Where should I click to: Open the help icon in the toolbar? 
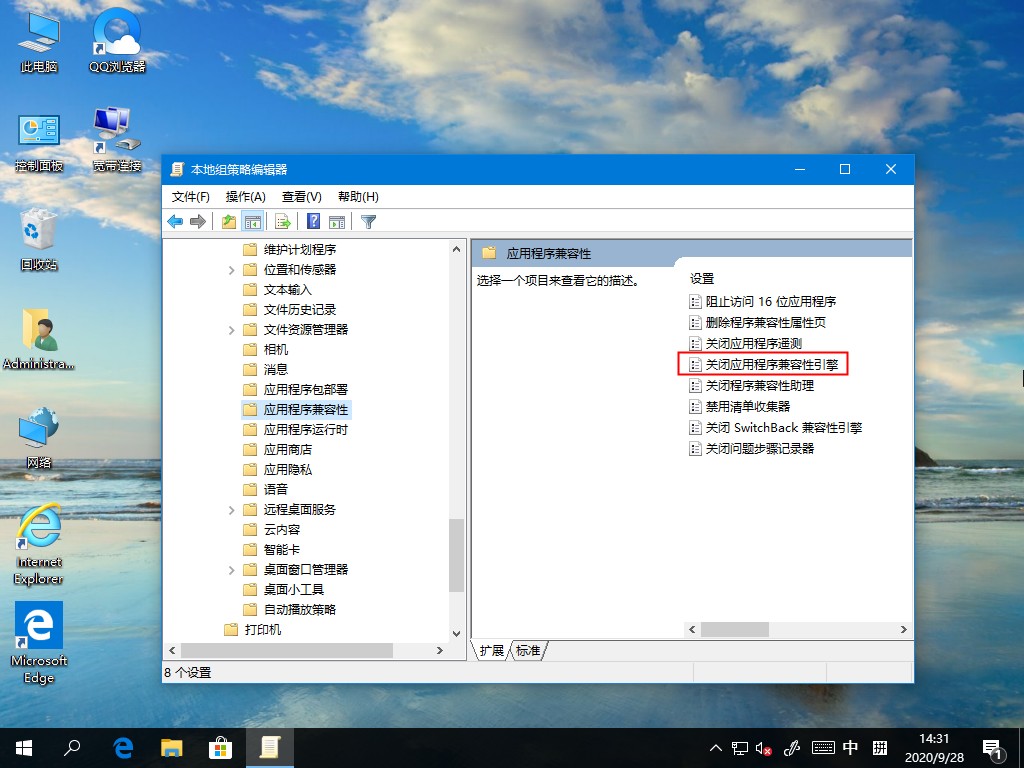coord(315,221)
